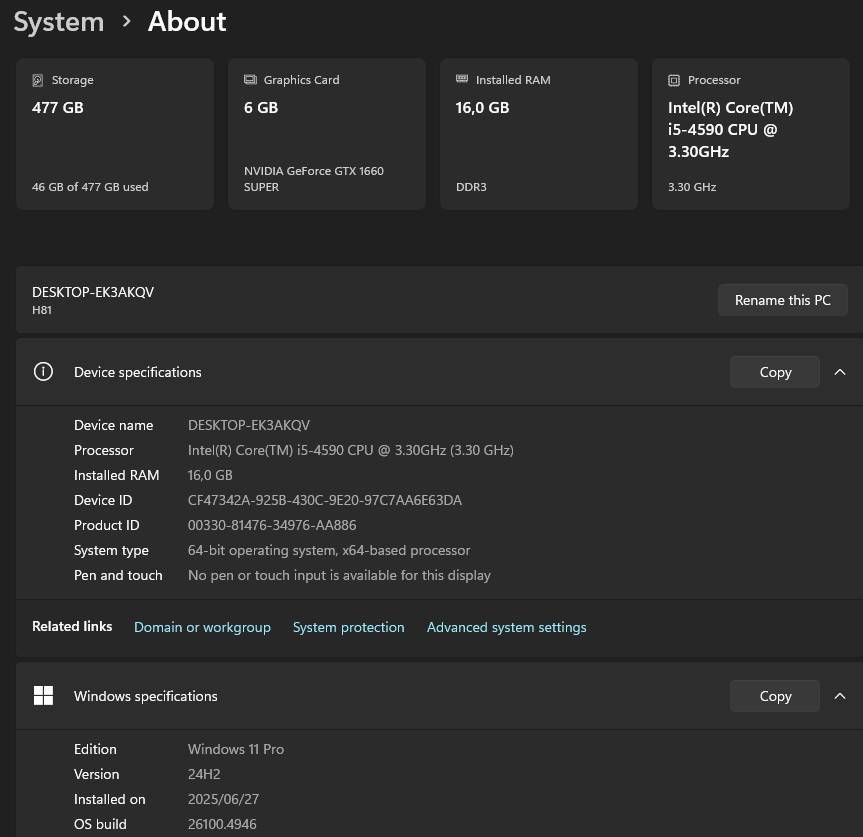Click the DDR3 RAM summary tile
This screenshot has height=837, width=863.
[538, 133]
